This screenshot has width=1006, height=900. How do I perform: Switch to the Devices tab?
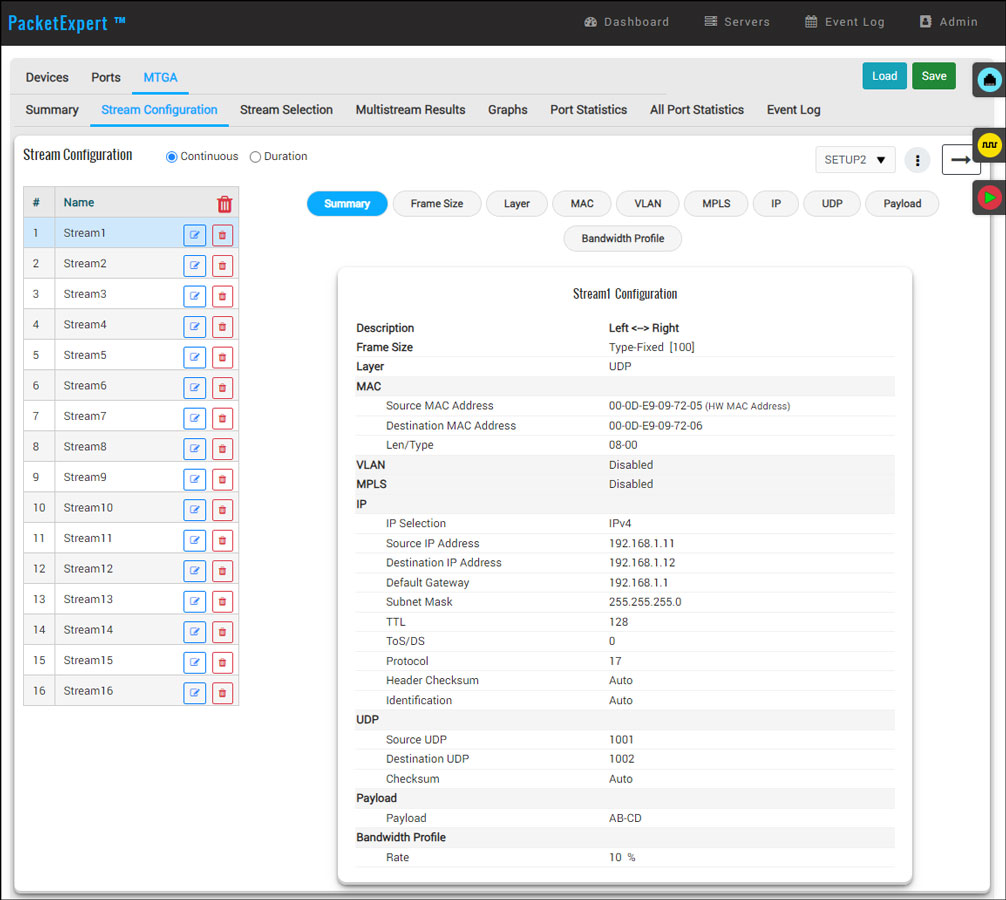point(47,78)
